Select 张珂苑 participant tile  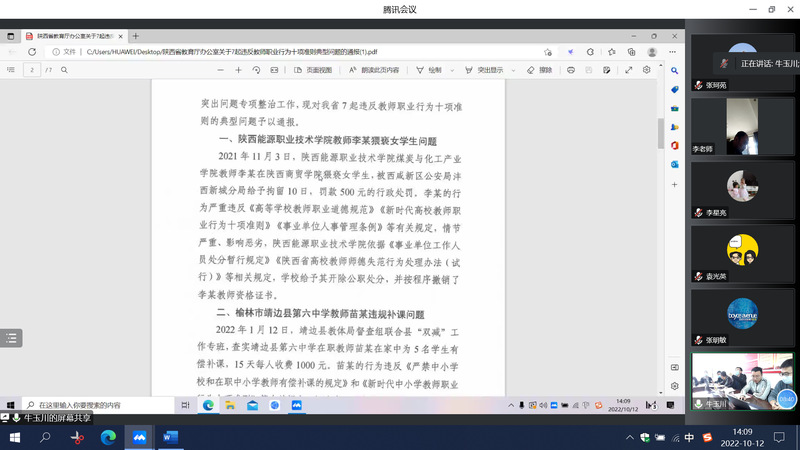742,63
